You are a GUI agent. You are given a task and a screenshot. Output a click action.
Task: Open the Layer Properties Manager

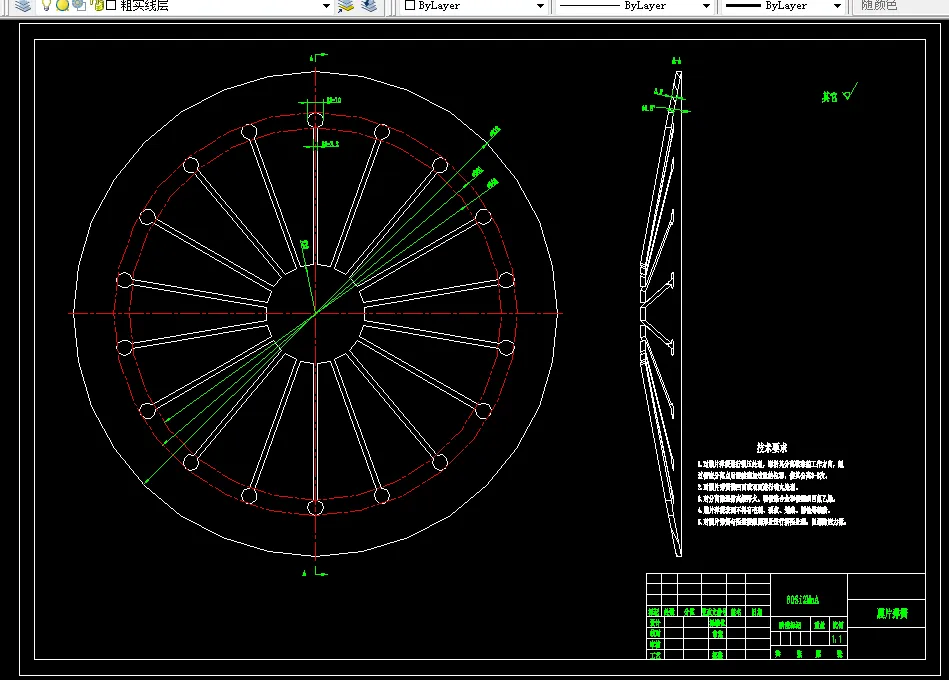(22, 5)
